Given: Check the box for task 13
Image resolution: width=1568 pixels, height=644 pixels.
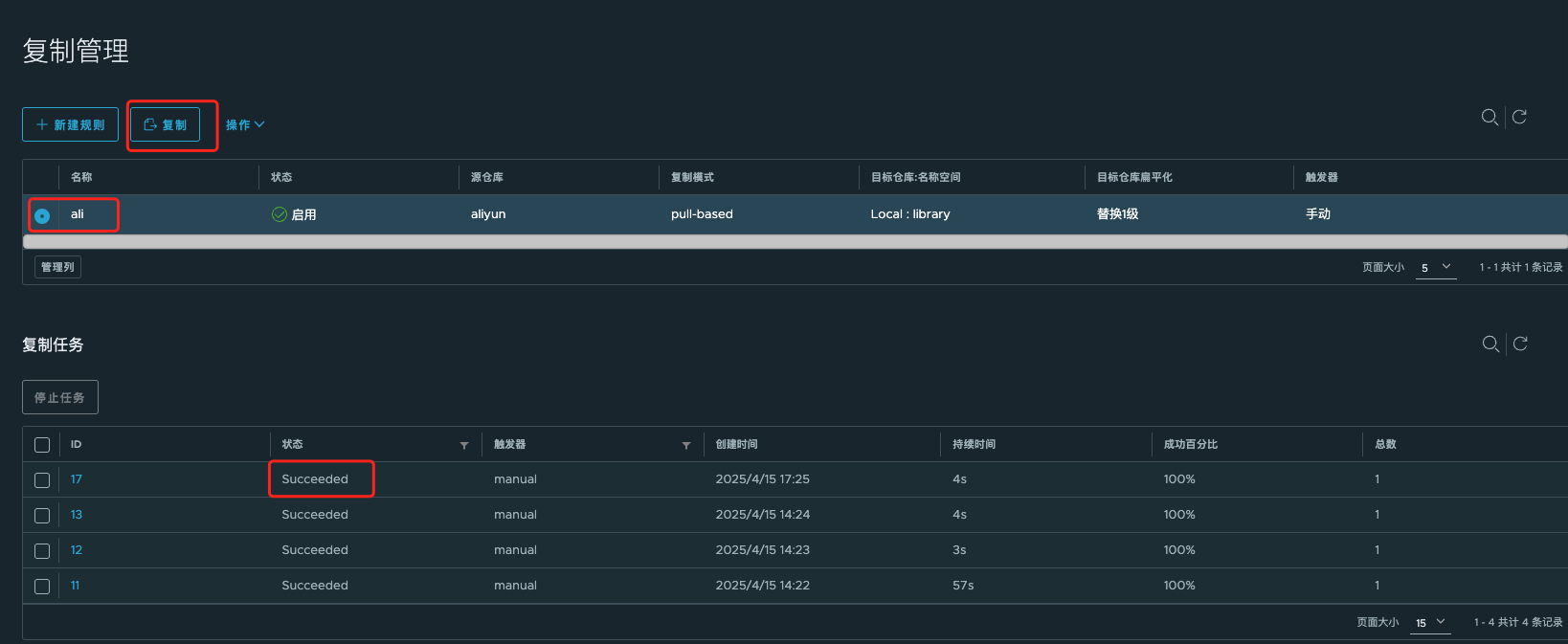Looking at the screenshot, I should (42, 516).
